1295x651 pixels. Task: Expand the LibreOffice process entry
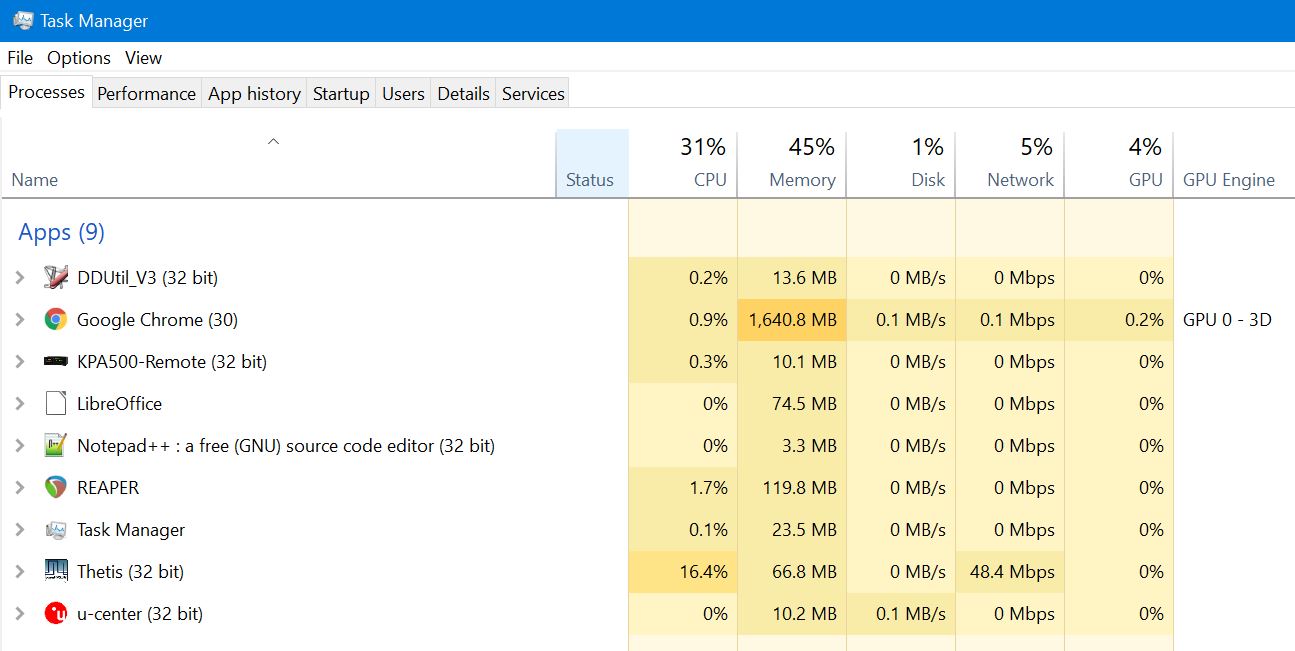click(x=19, y=404)
